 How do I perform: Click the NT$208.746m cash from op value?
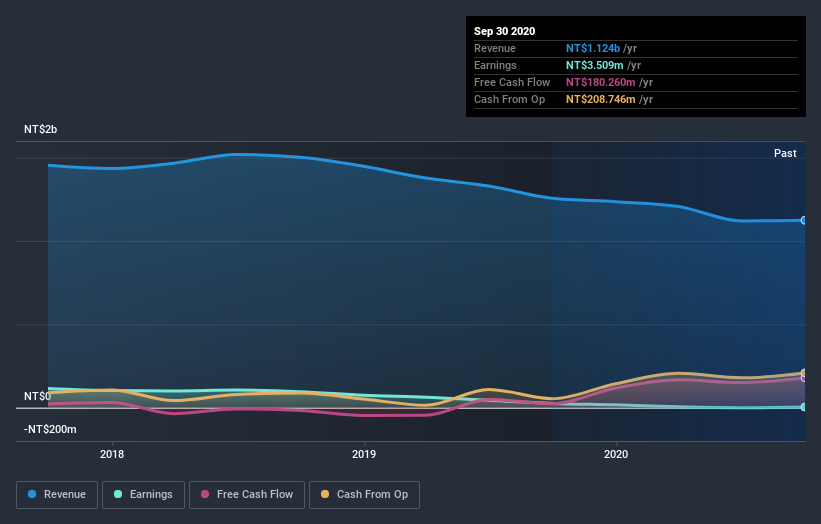(601, 99)
